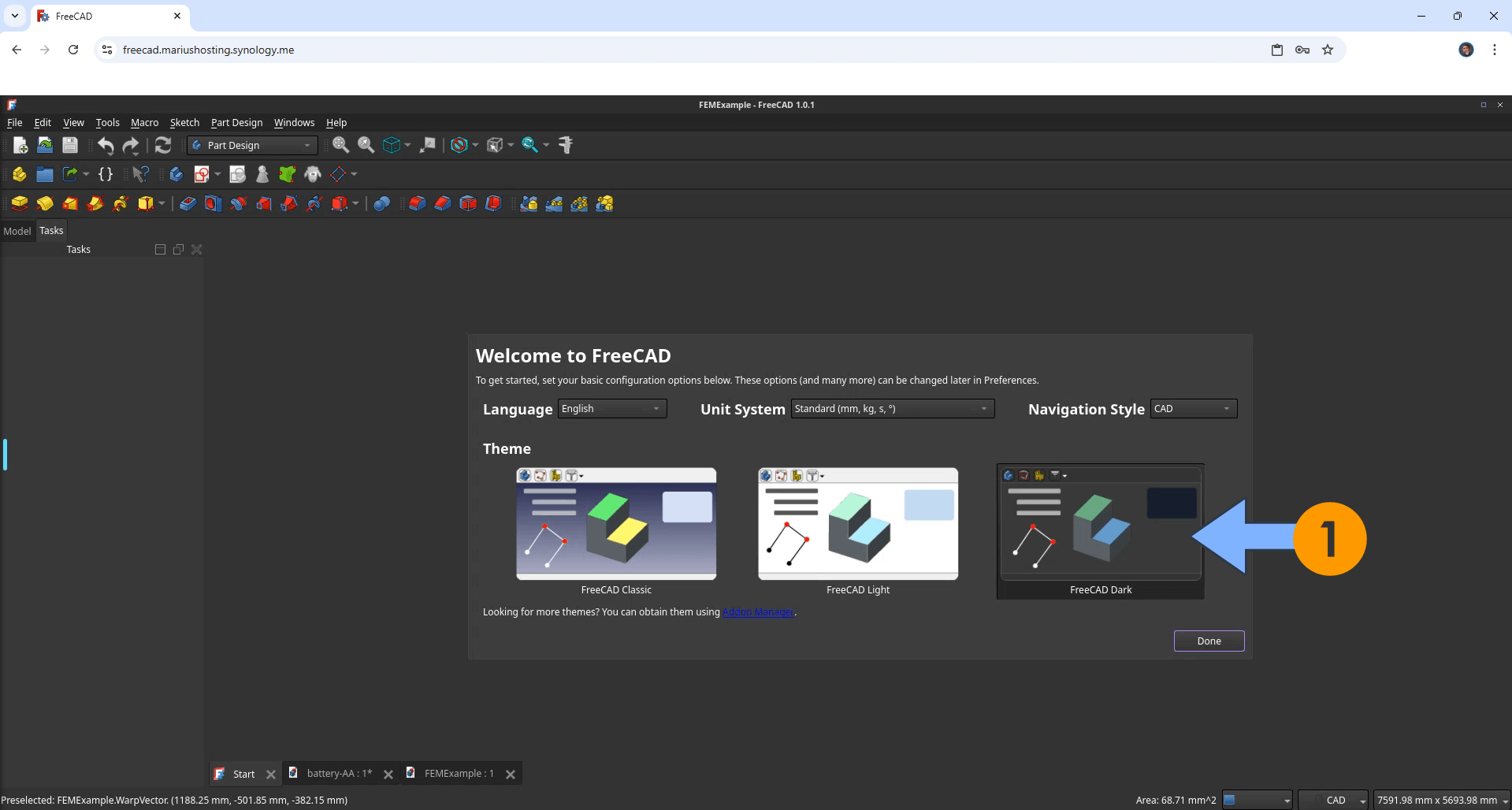Open the Unit System dropdown
The height and width of the screenshot is (810, 1512).
tap(893, 409)
